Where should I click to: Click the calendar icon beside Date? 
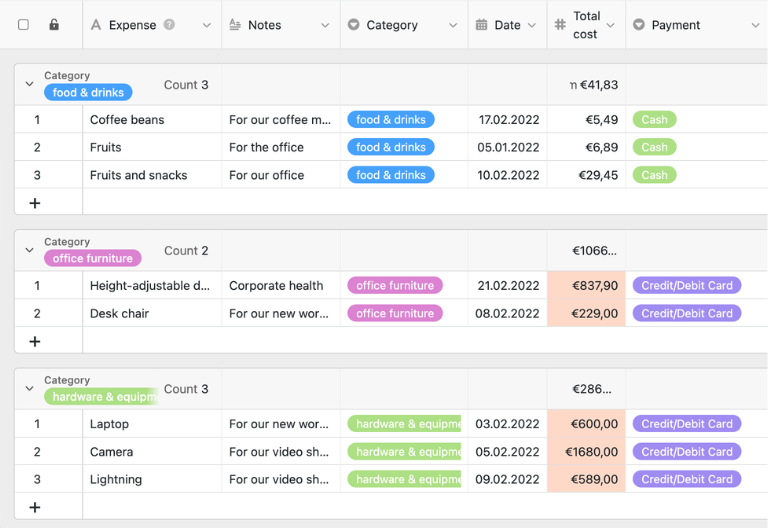[x=481, y=25]
